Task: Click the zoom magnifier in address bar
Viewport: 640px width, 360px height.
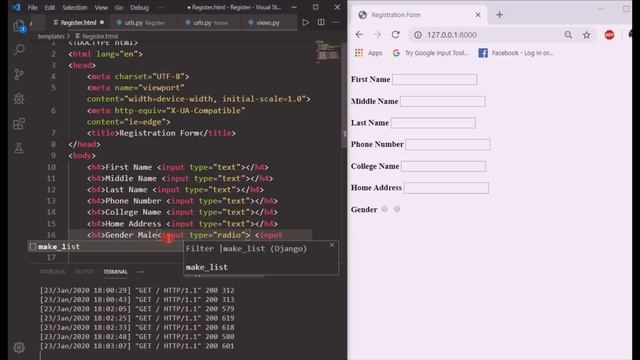Action: point(568,35)
